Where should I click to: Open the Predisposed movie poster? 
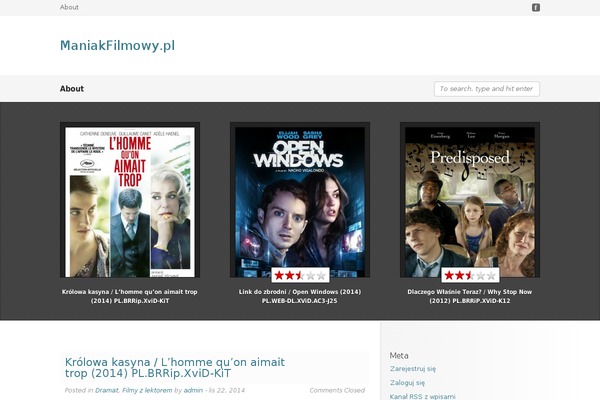coord(470,202)
